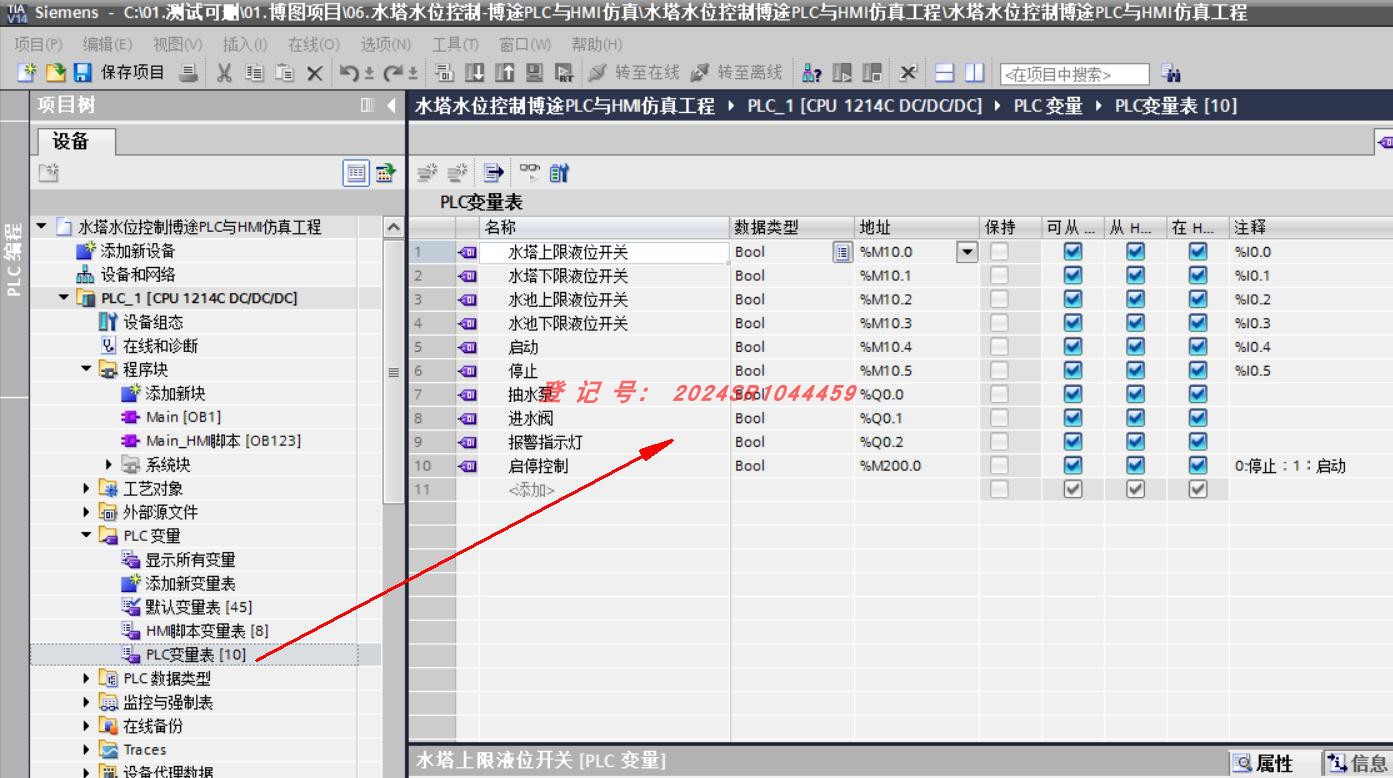The width and height of the screenshot is (1393, 778).
Task: Uncheck HMI accessible for 停止 tag
Action: point(1073,371)
